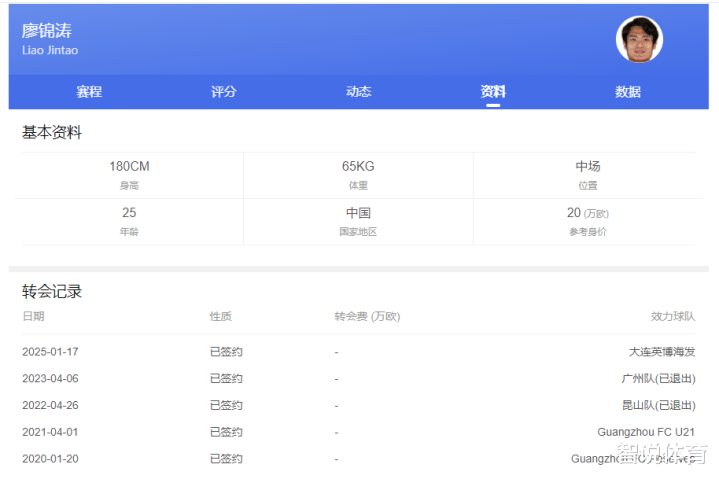Open the 大连英博海发 team link
The height and width of the screenshot is (479, 719).
661,352
